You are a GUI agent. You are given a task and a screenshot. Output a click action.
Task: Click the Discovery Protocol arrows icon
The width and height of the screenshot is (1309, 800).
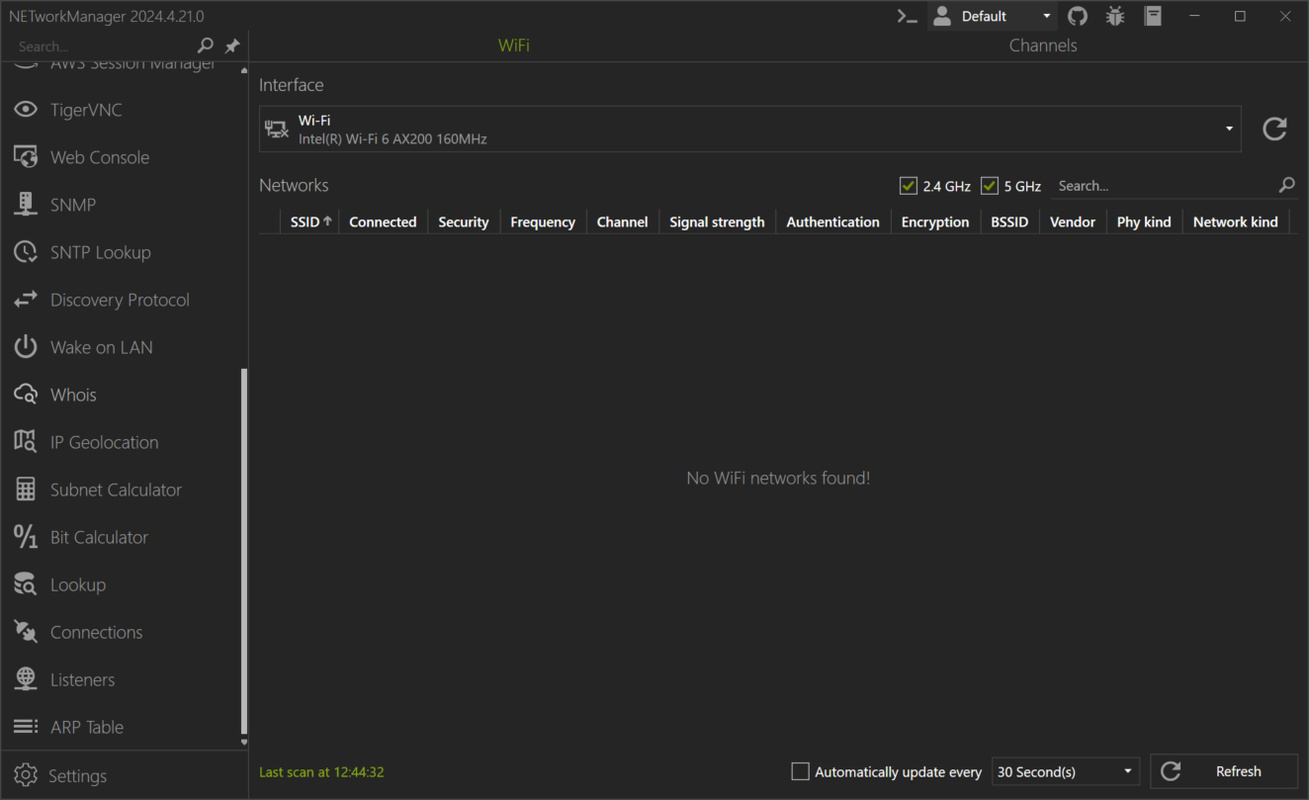click(26, 299)
